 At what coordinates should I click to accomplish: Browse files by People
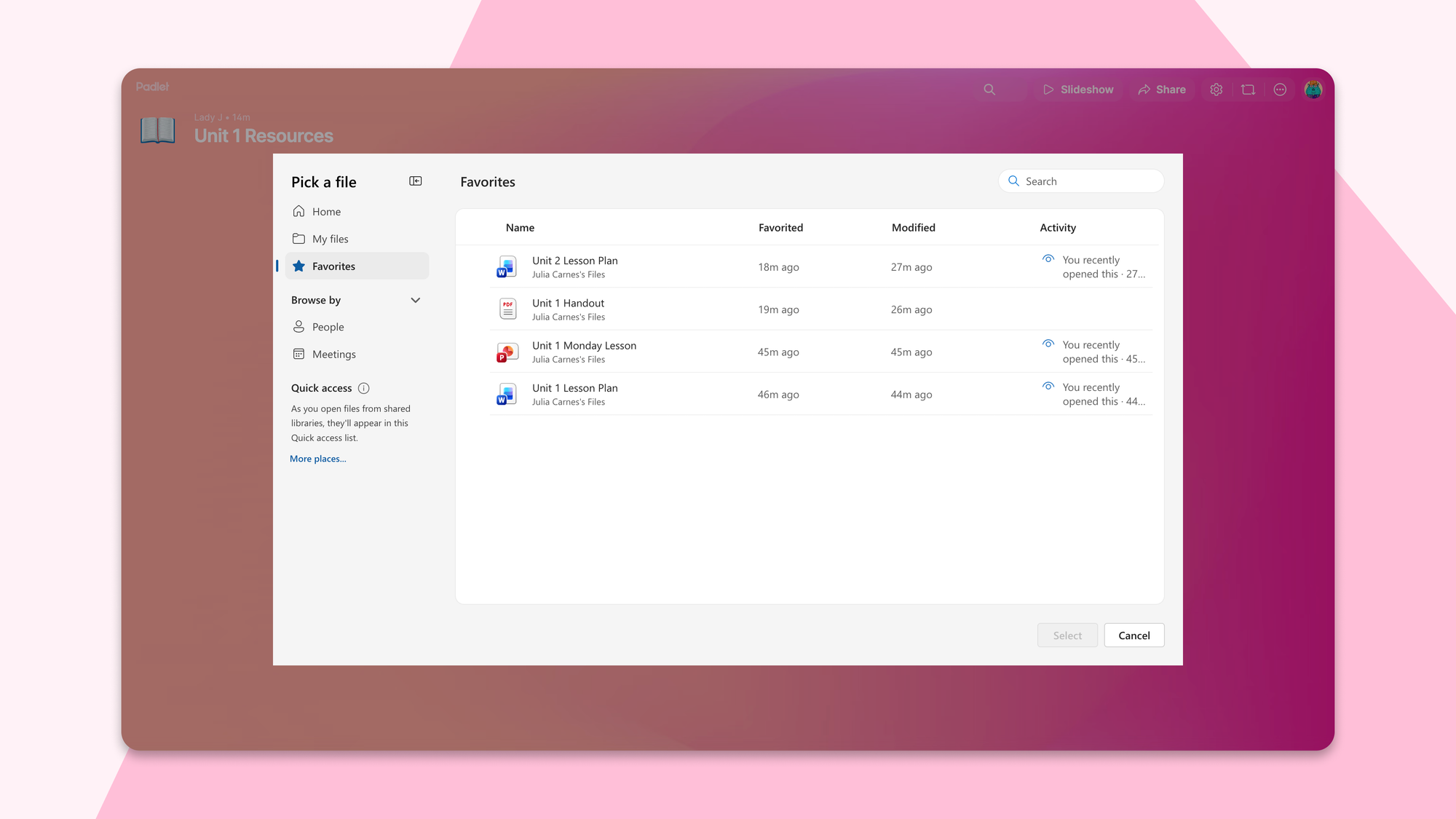point(328,326)
